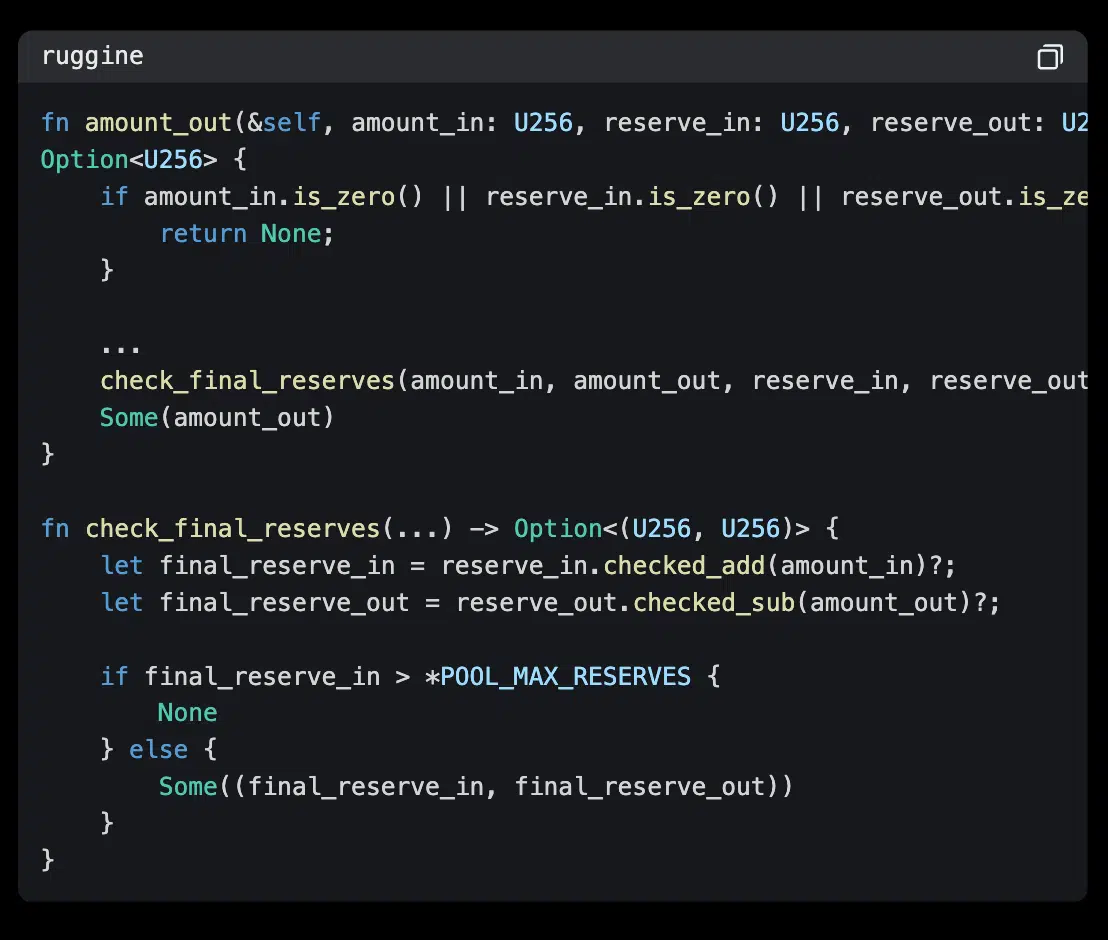The width and height of the screenshot is (1108, 940).
Task: Click the POOL_MAX_RESERVES constant
Action: [565, 676]
